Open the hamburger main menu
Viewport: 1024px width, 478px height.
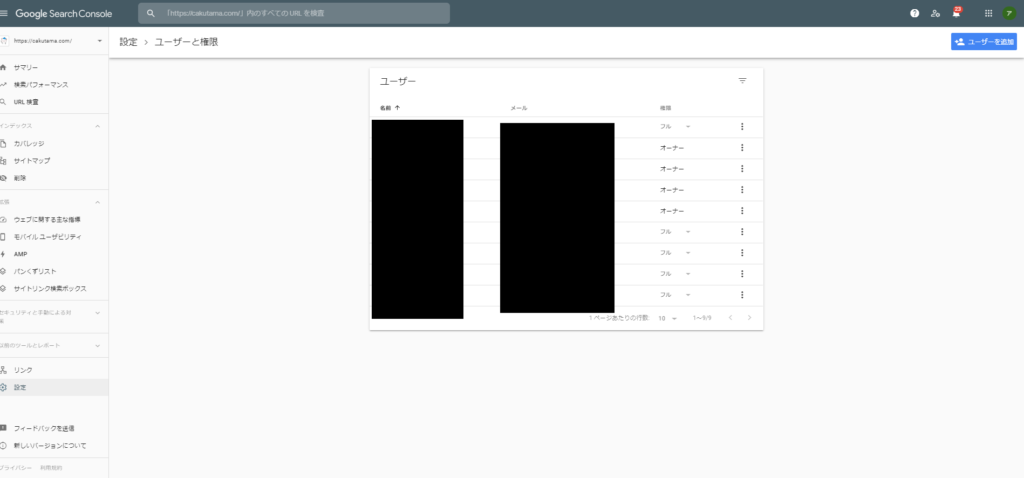click(4, 13)
